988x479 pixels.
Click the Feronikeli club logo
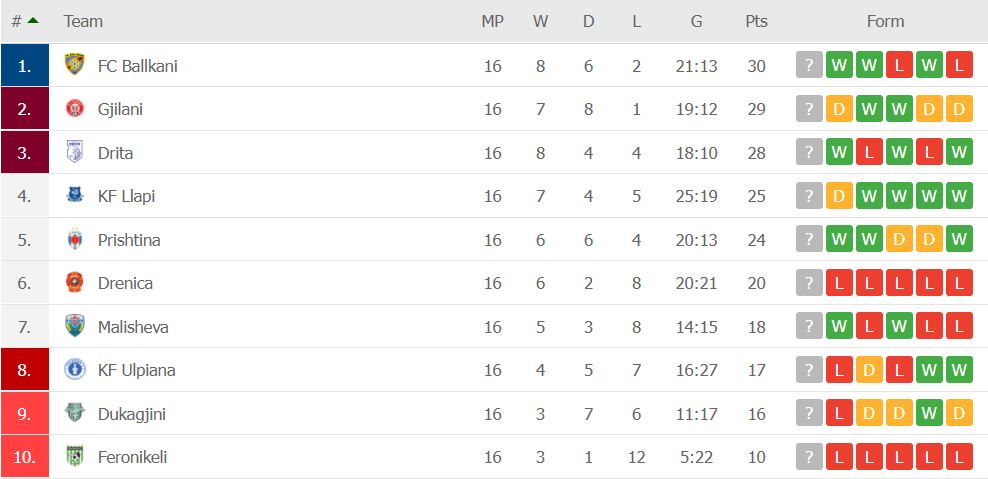pyautogui.click(x=74, y=456)
